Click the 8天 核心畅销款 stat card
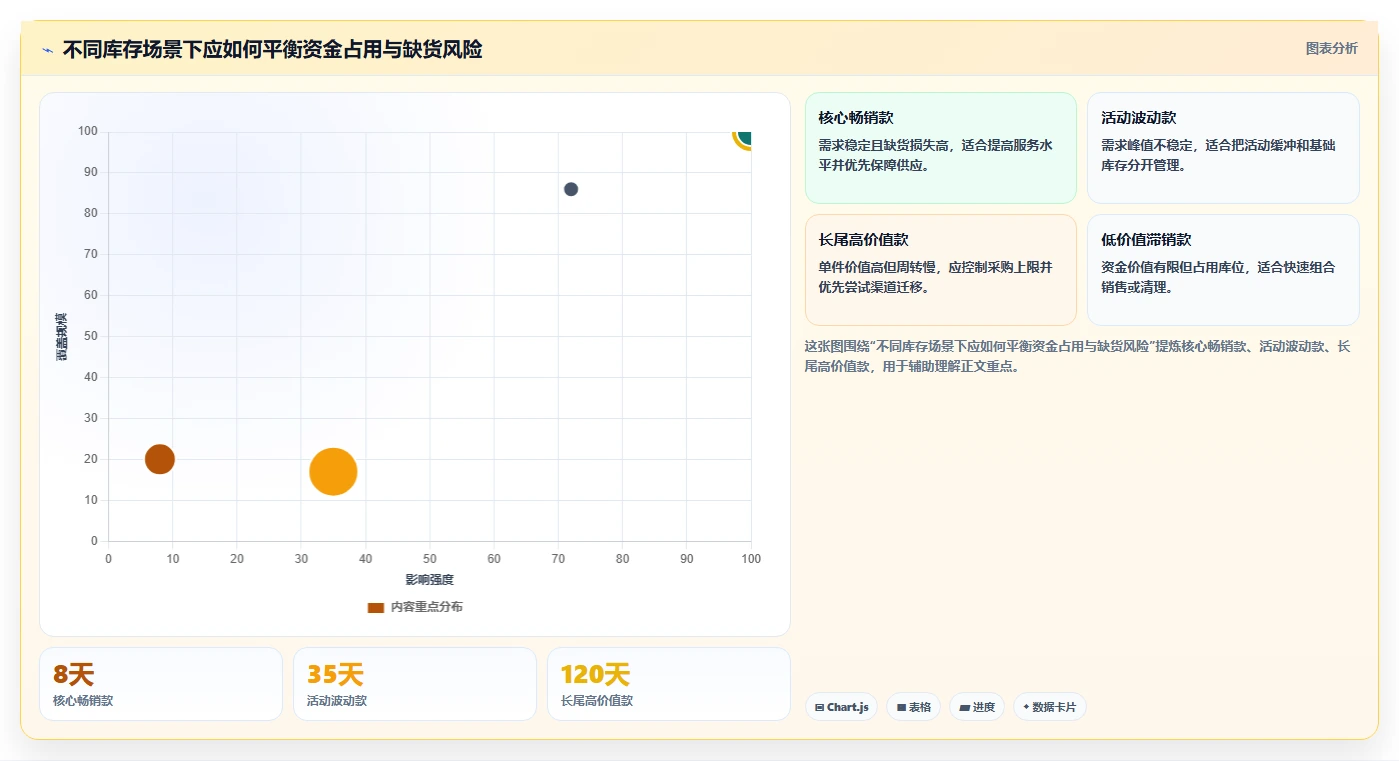This screenshot has width=1399, height=761. pyautogui.click(x=161, y=684)
